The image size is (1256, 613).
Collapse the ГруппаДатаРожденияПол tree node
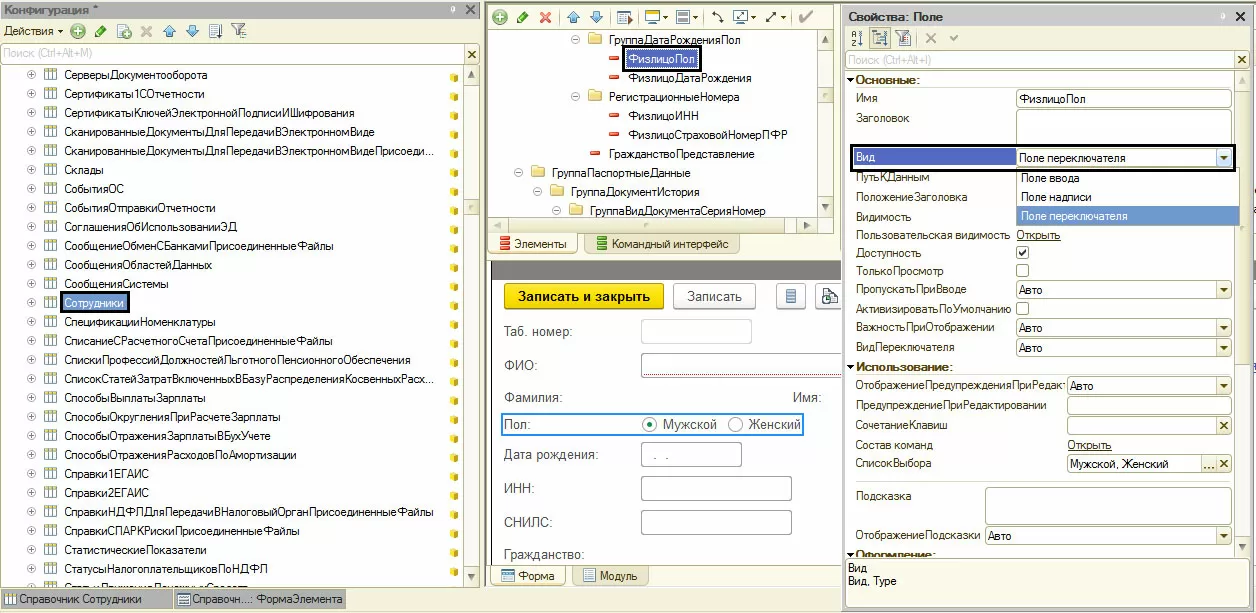click(x=575, y=40)
